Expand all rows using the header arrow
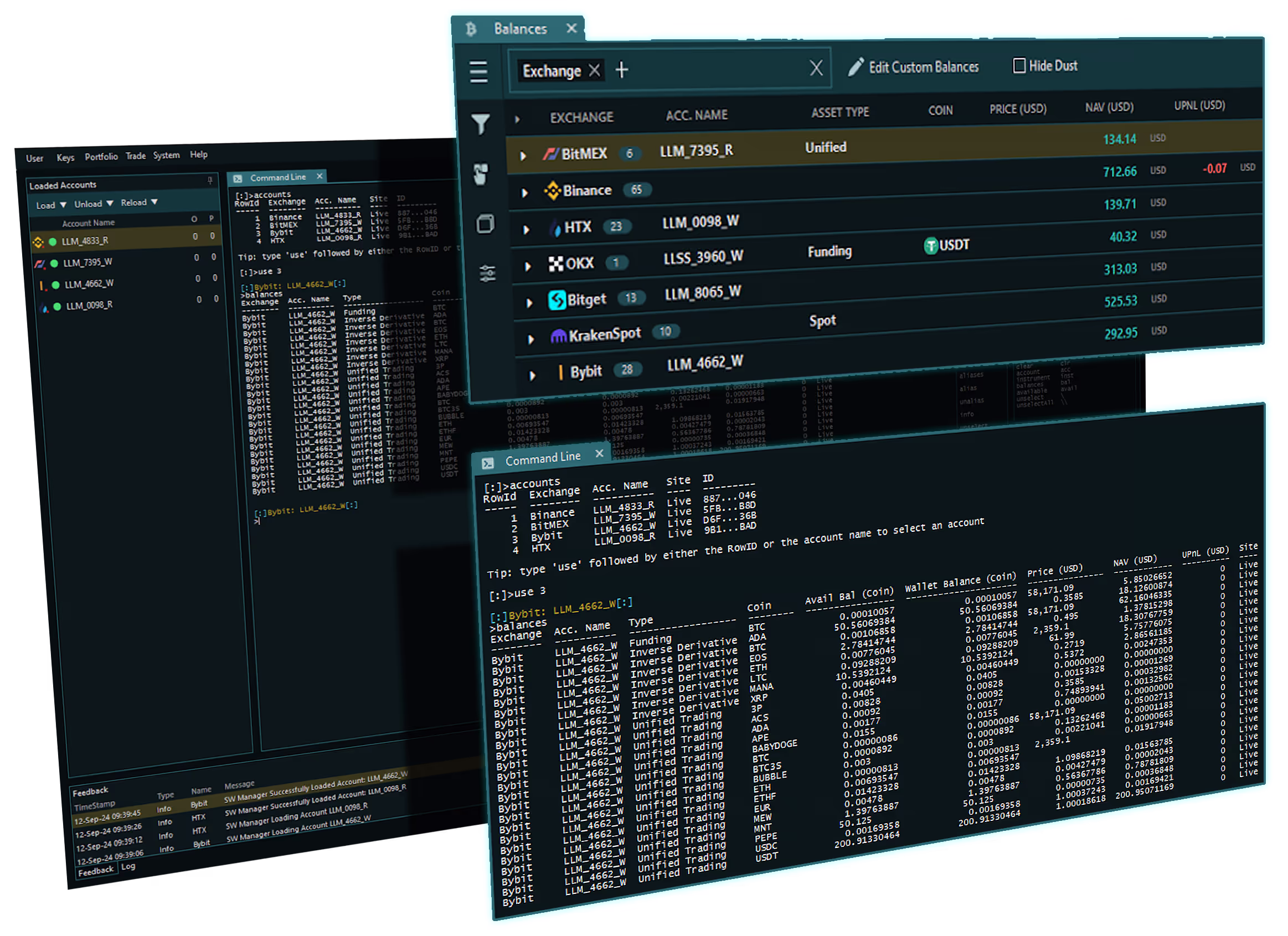Image resolution: width=1288 pixels, height=936 pixels. tap(517, 119)
